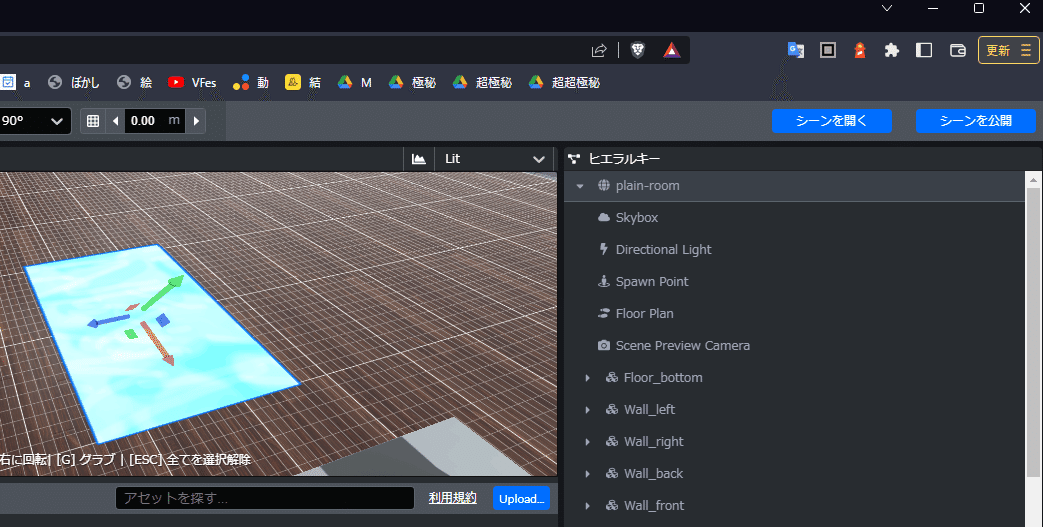
Task: Open the browser tab list chevron
Action: tap(887, 8)
